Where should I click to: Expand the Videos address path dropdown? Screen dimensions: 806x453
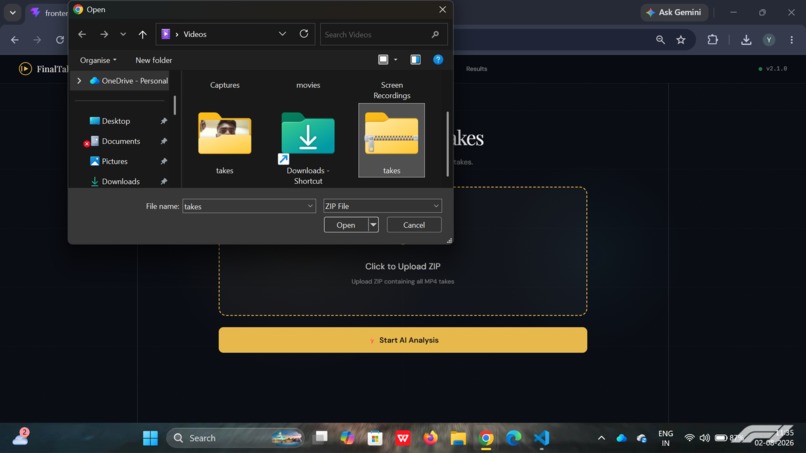(x=282, y=34)
